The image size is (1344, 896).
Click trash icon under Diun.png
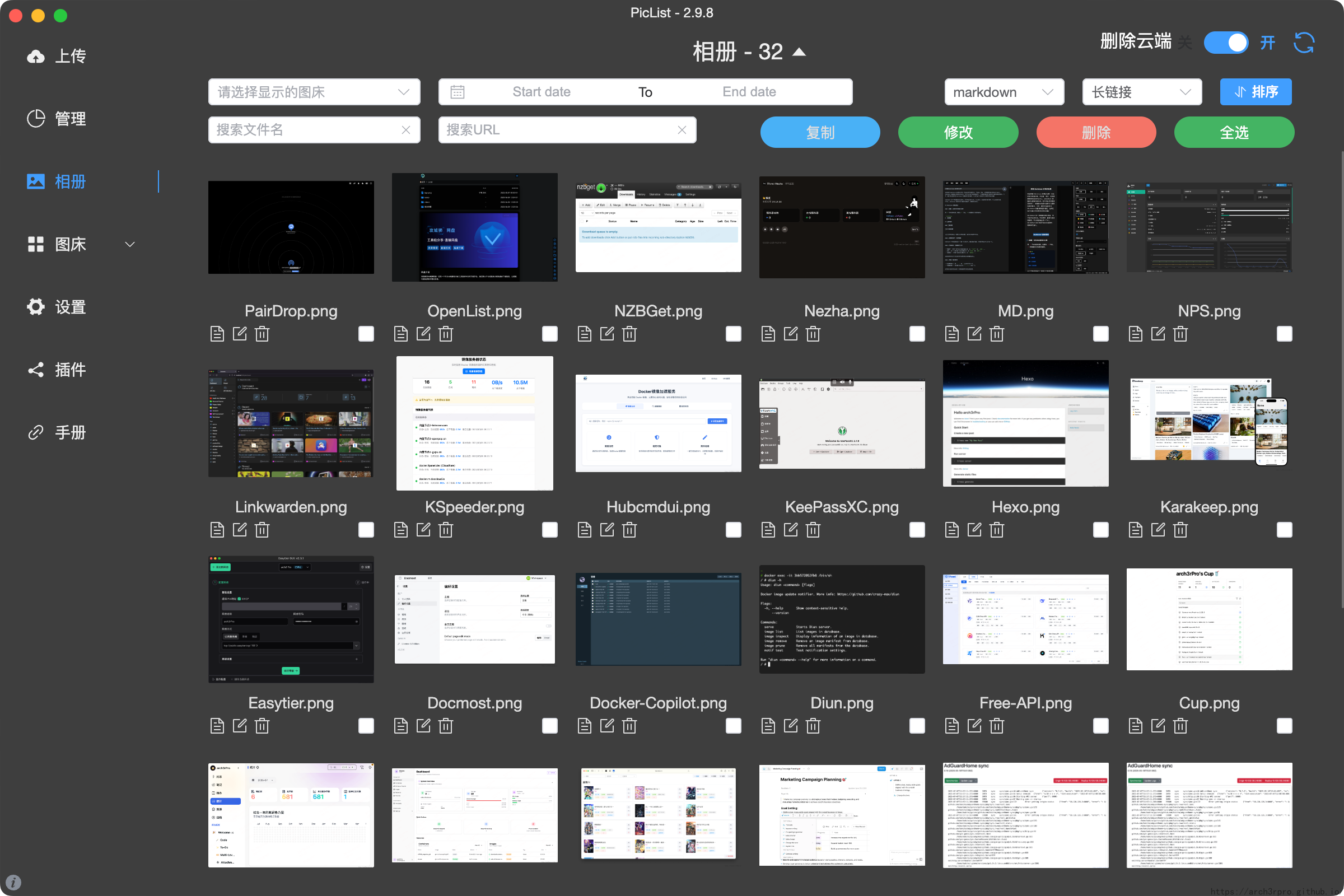[813, 726]
